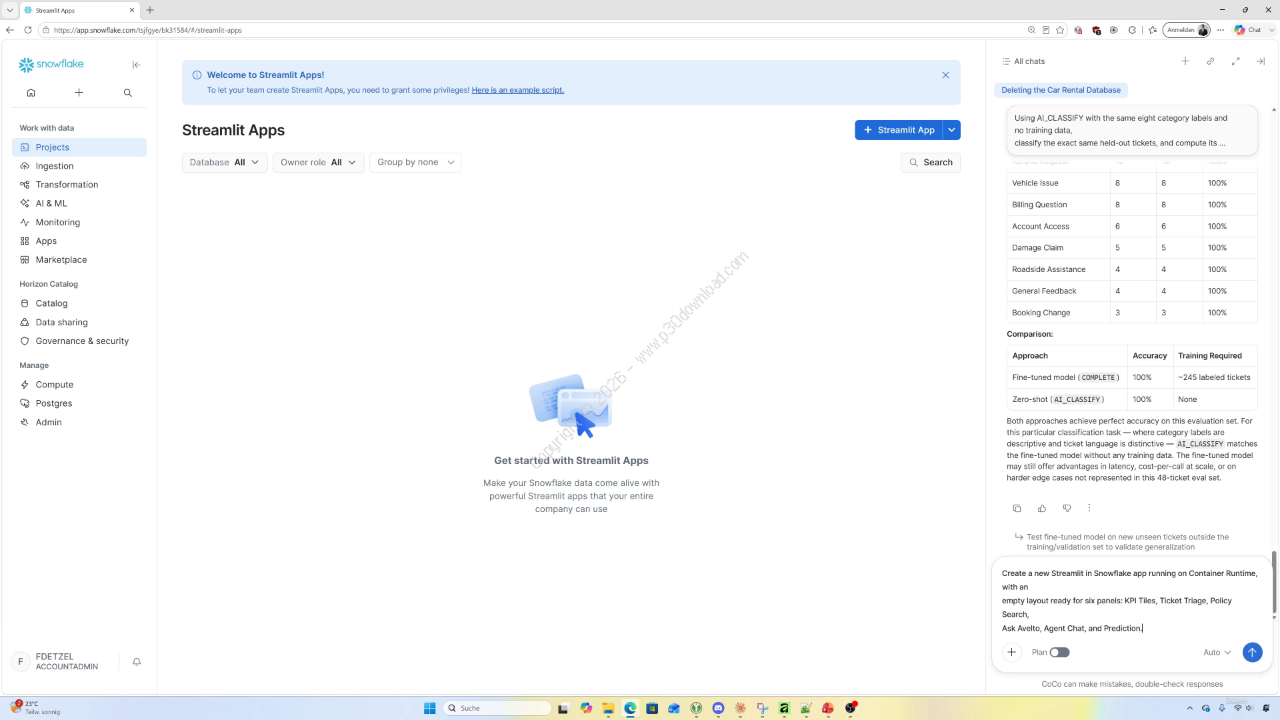The image size is (1280, 720).
Task: Click taskbar Suche search box
Action: pyautogui.click(x=497, y=708)
